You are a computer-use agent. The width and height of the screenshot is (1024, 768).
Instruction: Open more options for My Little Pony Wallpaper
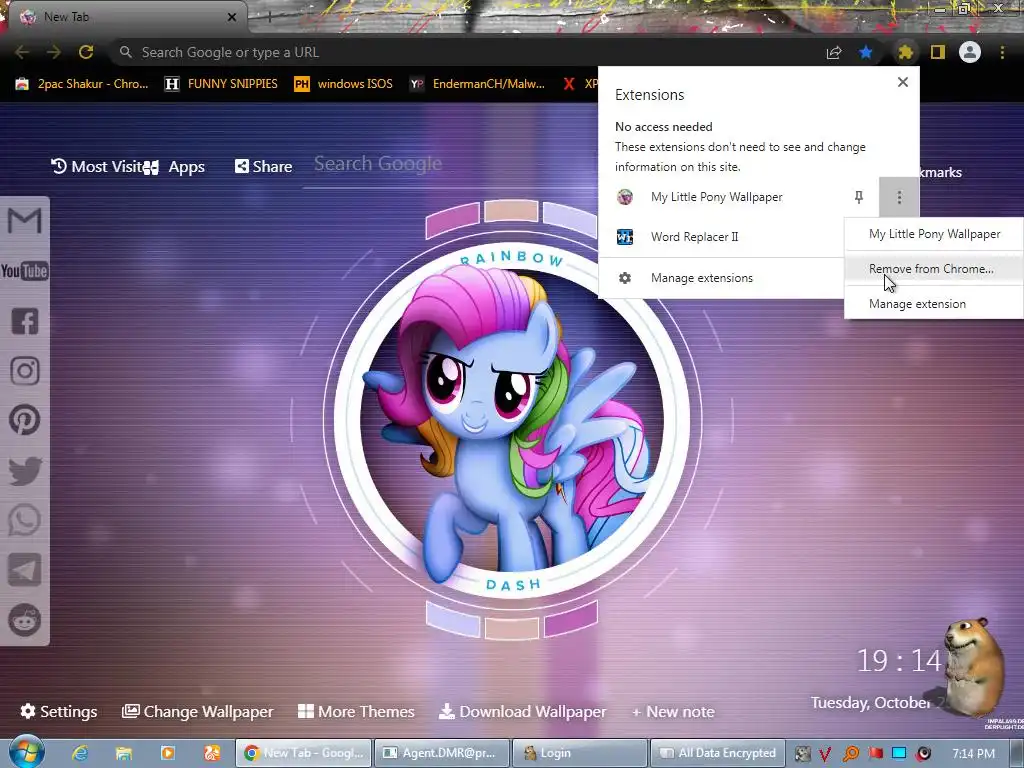(x=899, y=197)
